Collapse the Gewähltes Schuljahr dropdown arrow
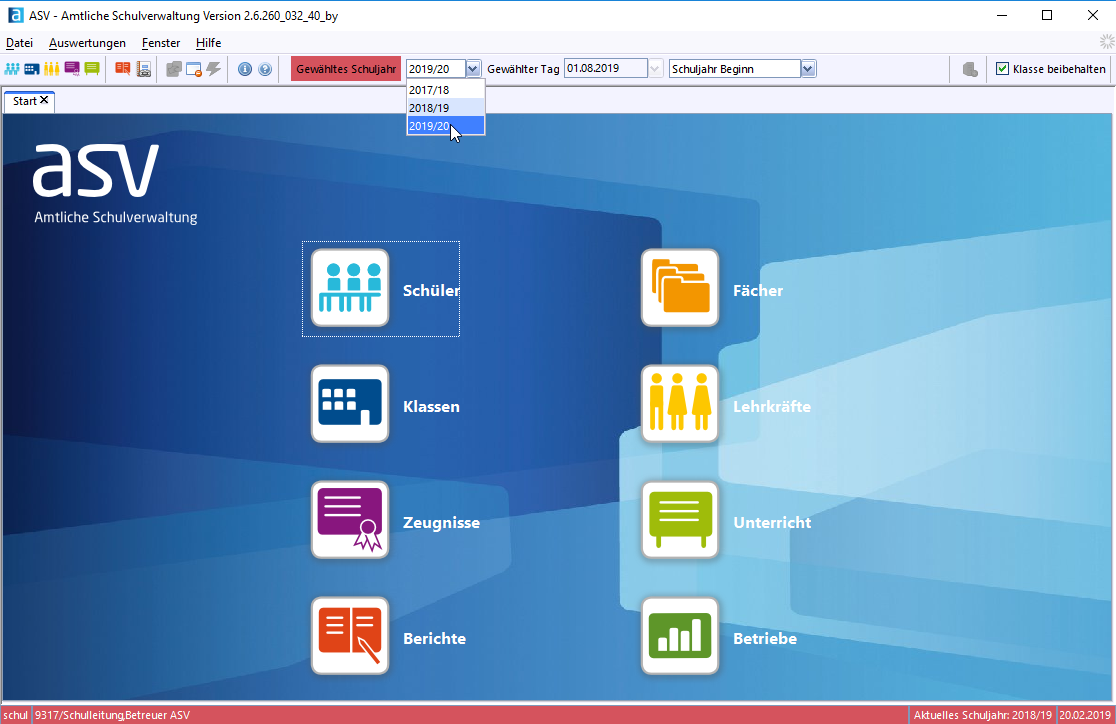The height and width of the screenshot is (724, 1116). [474, 69]
